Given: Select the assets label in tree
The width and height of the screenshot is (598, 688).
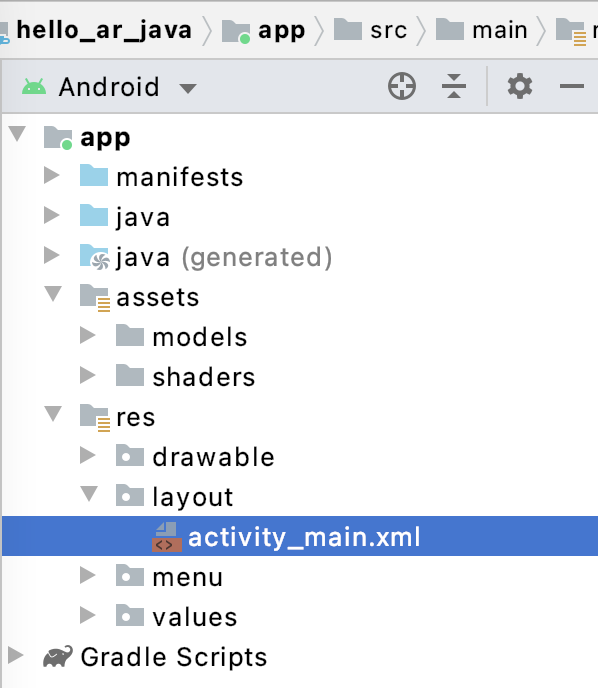Looking at the screenshot, I should pos(158,297).
